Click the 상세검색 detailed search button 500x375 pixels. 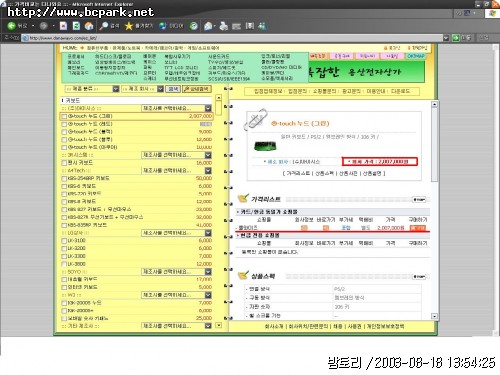197,89
